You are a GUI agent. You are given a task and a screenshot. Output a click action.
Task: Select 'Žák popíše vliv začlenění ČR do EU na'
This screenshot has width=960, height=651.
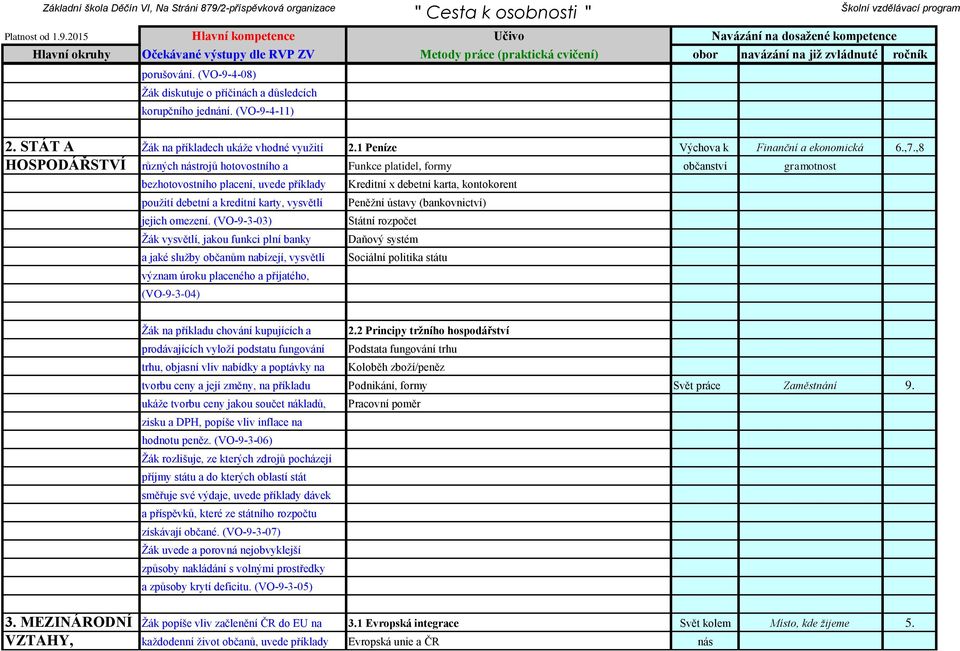coord(243,623)
